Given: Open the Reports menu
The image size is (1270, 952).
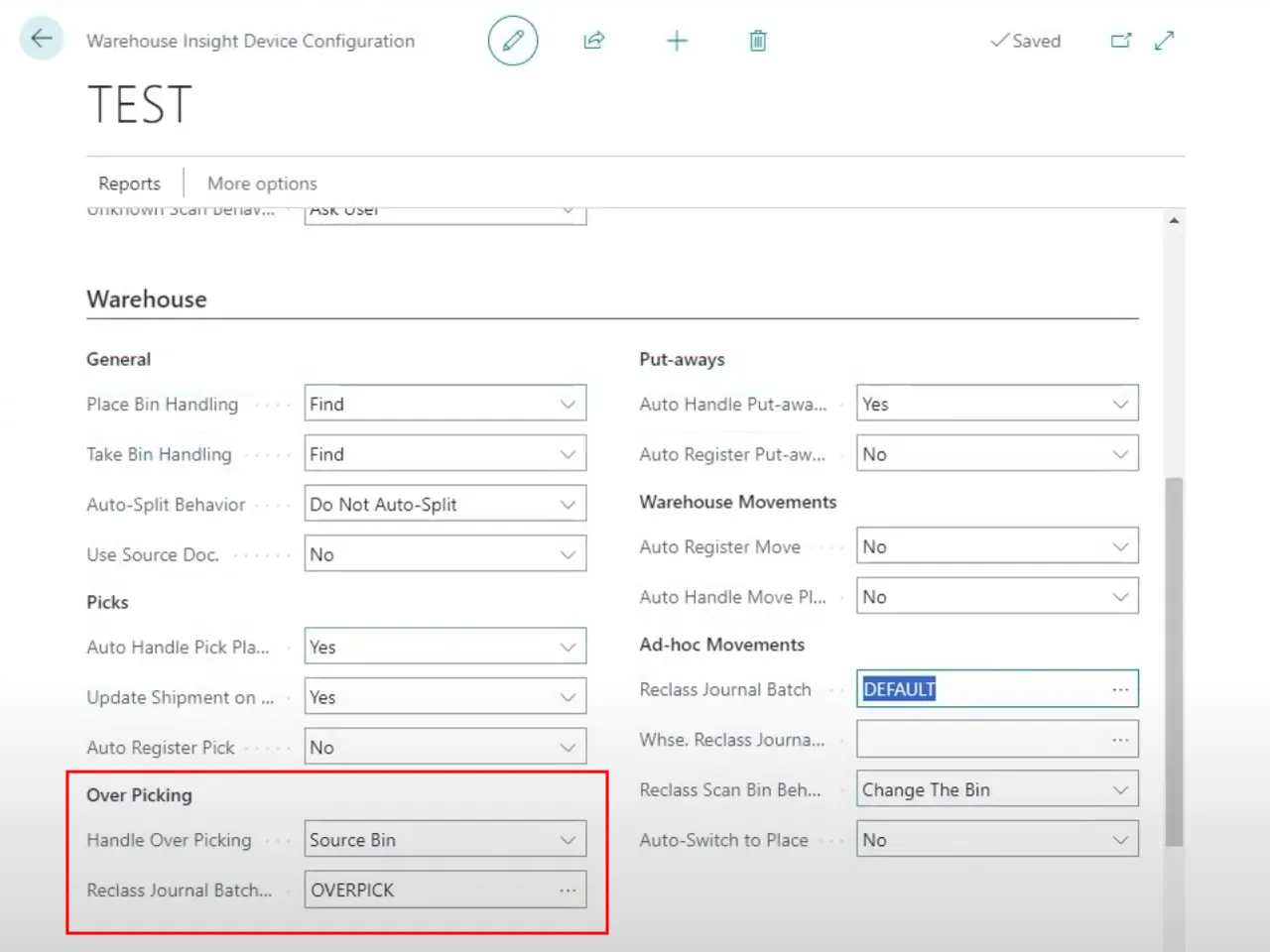Looking at the screenshot, I should tap(129, 183).
